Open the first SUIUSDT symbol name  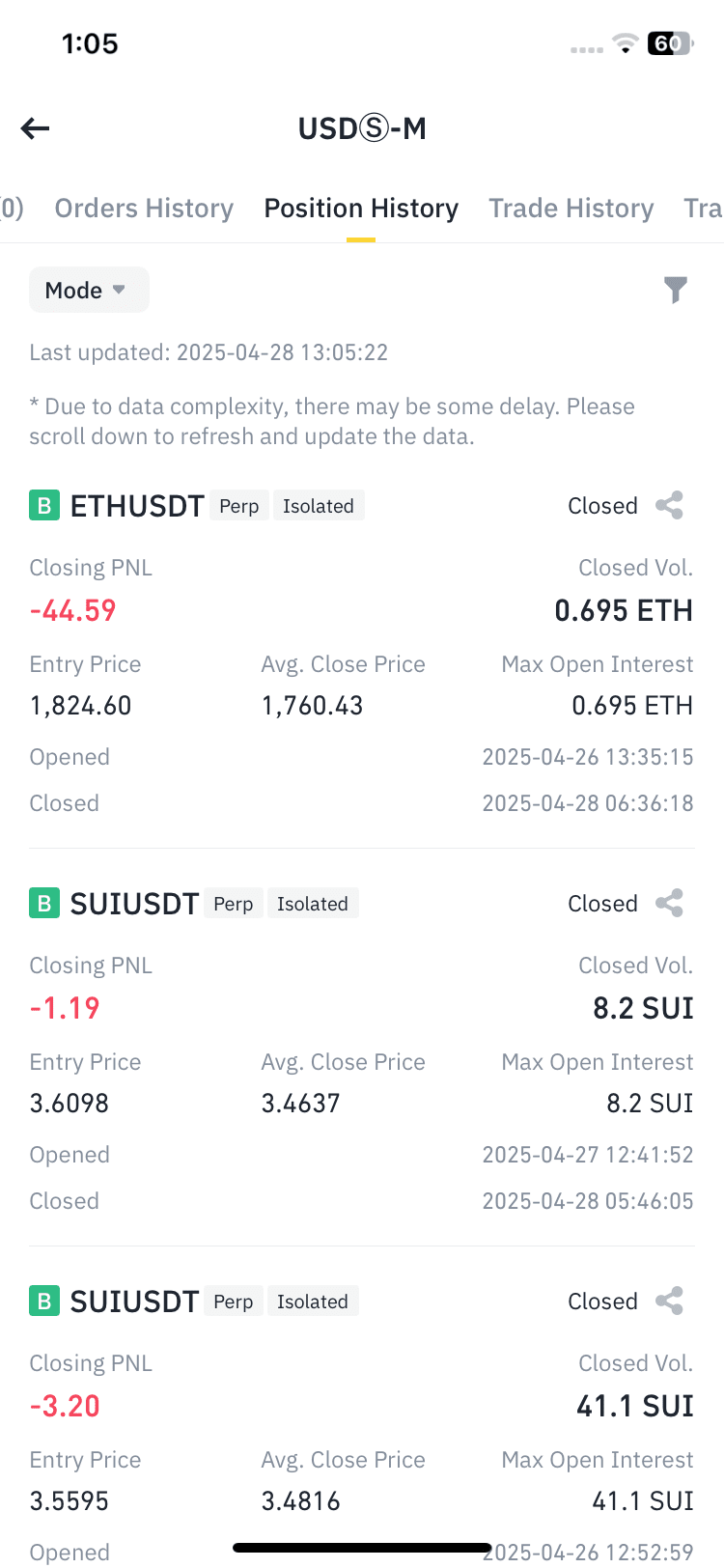tap(134, 904)
